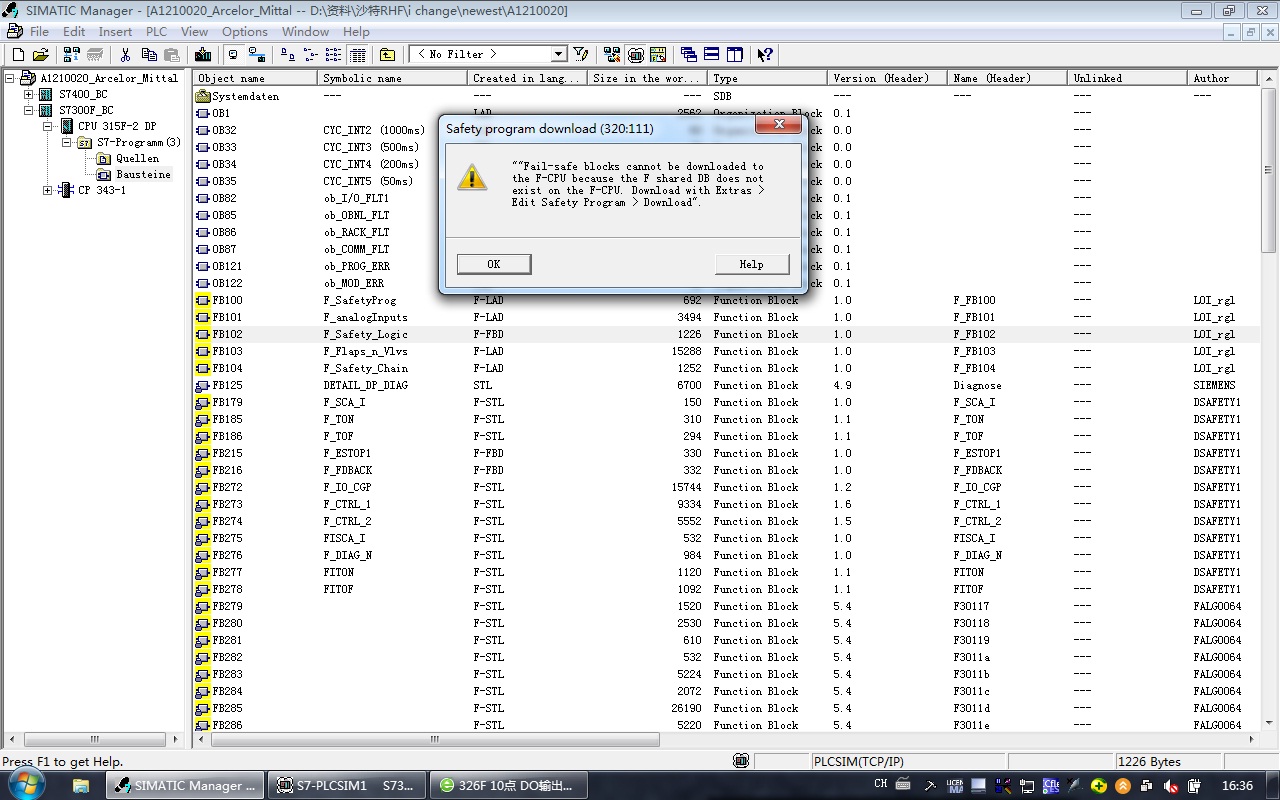Select block FB286 in the list
Screen dimensions: 1280x800
point(727,725)
